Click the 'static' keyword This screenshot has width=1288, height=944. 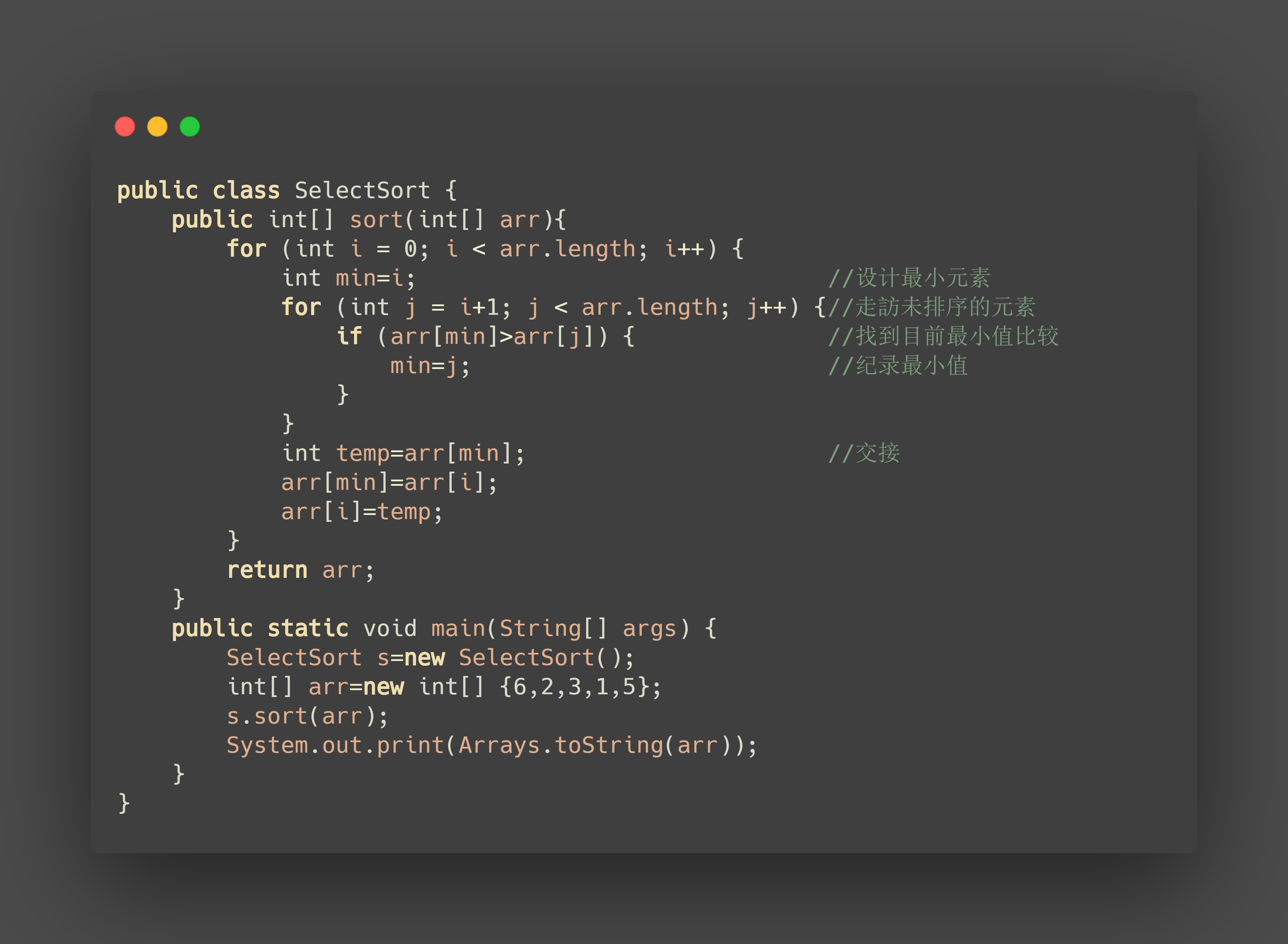point(307,629)
